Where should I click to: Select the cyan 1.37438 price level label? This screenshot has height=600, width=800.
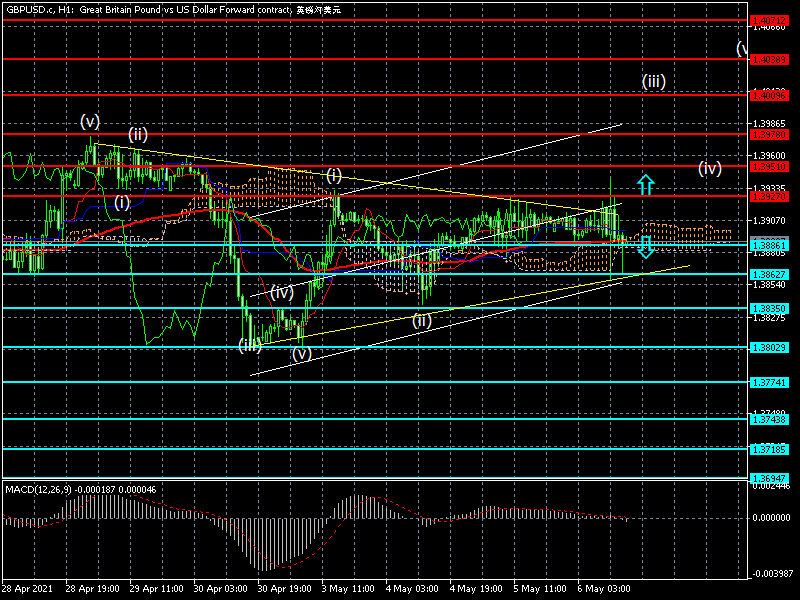[769, 419]
